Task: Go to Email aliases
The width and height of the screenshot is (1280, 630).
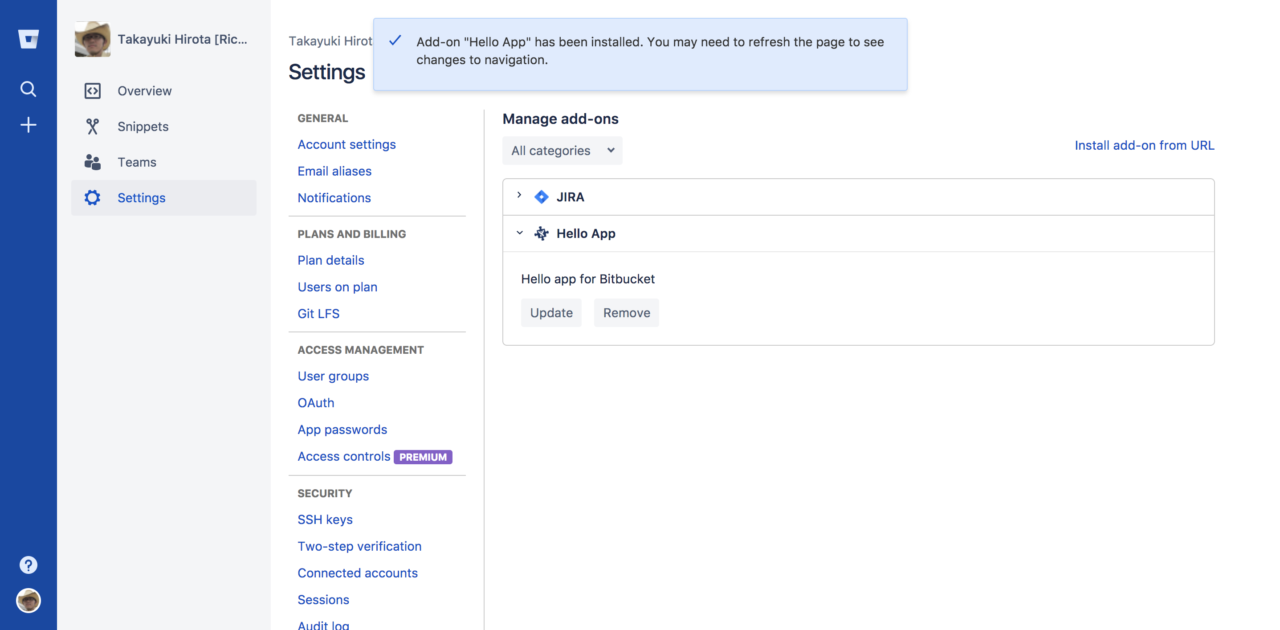Action: pos(335,171)
